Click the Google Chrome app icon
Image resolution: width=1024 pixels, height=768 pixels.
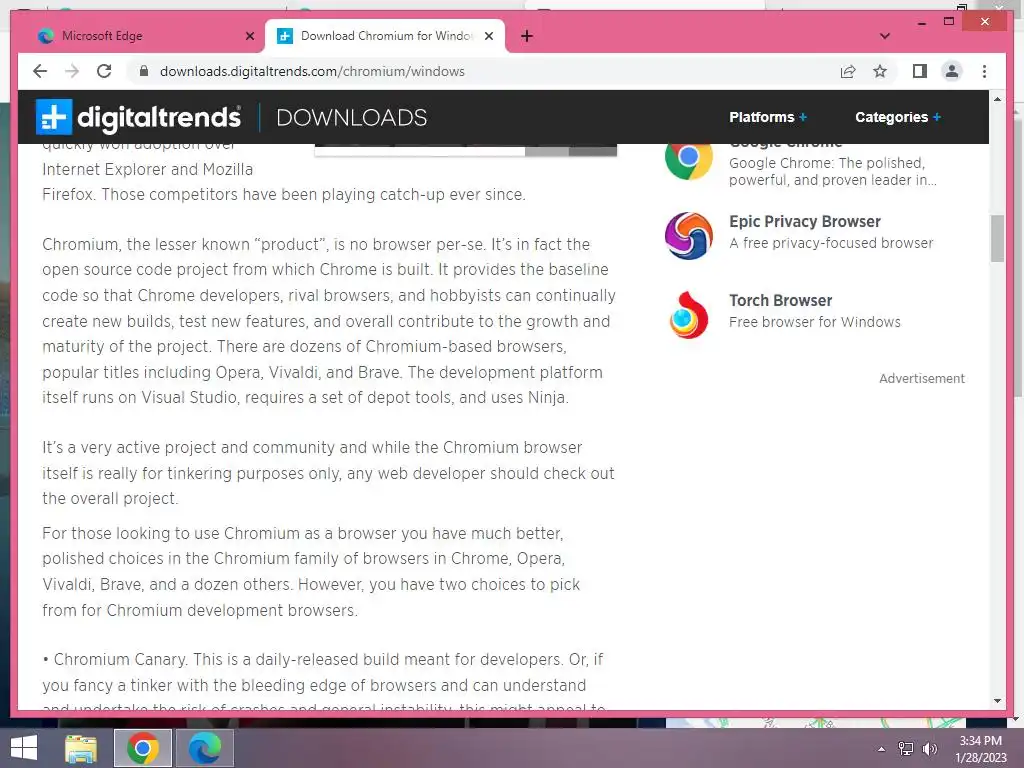(688, 160)
